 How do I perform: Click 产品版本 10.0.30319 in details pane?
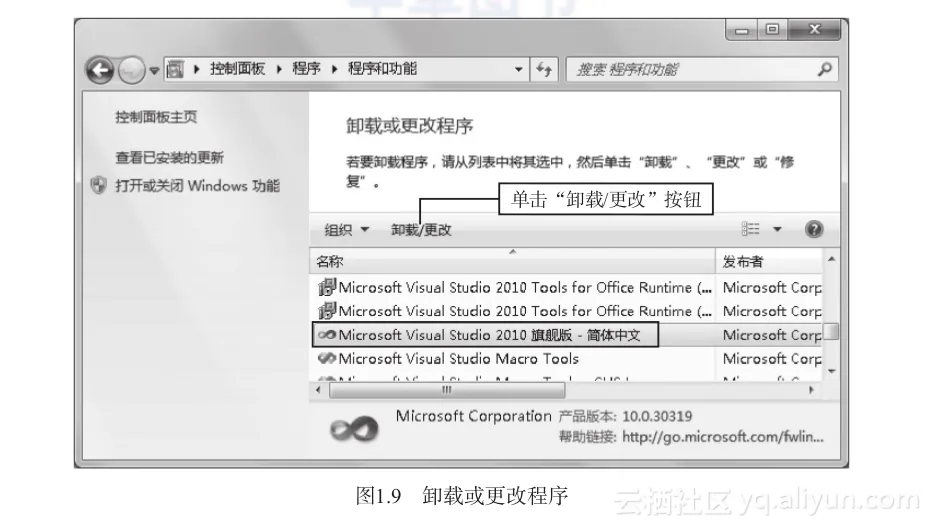(x=625, y=416)
